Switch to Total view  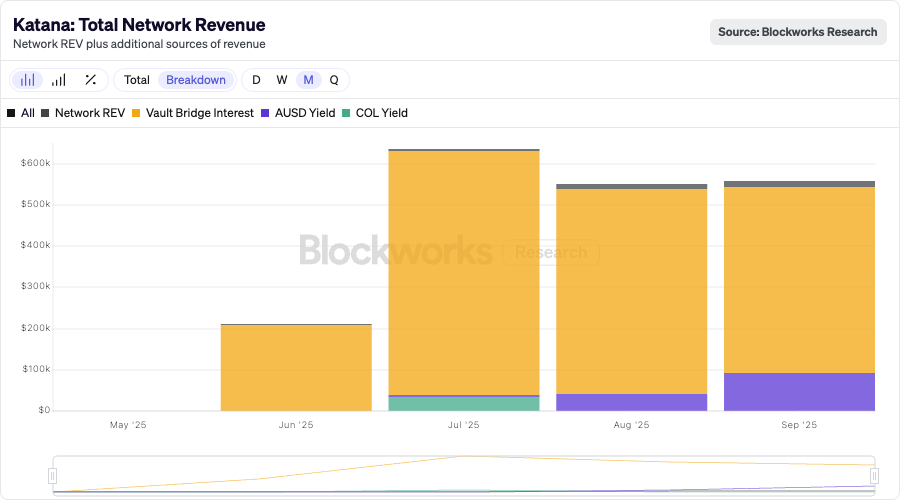point(137,80)
